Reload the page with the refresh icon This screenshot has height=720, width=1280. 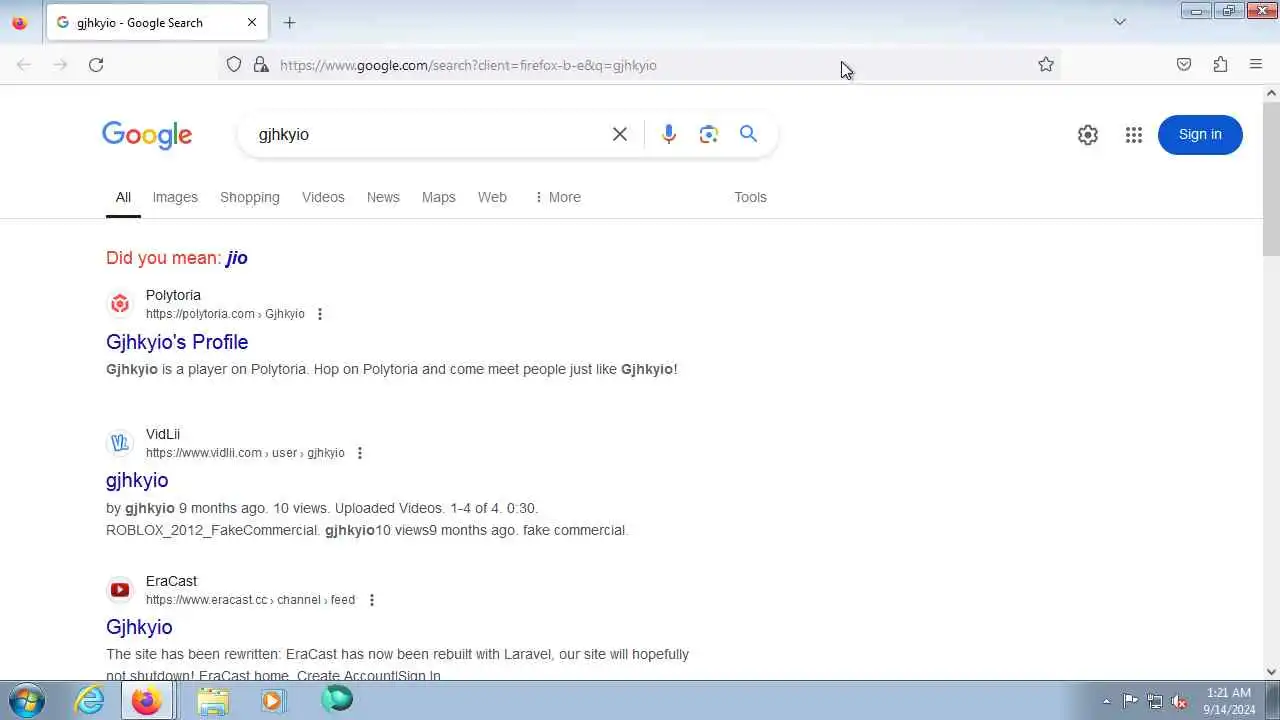(x=96, y=65)
